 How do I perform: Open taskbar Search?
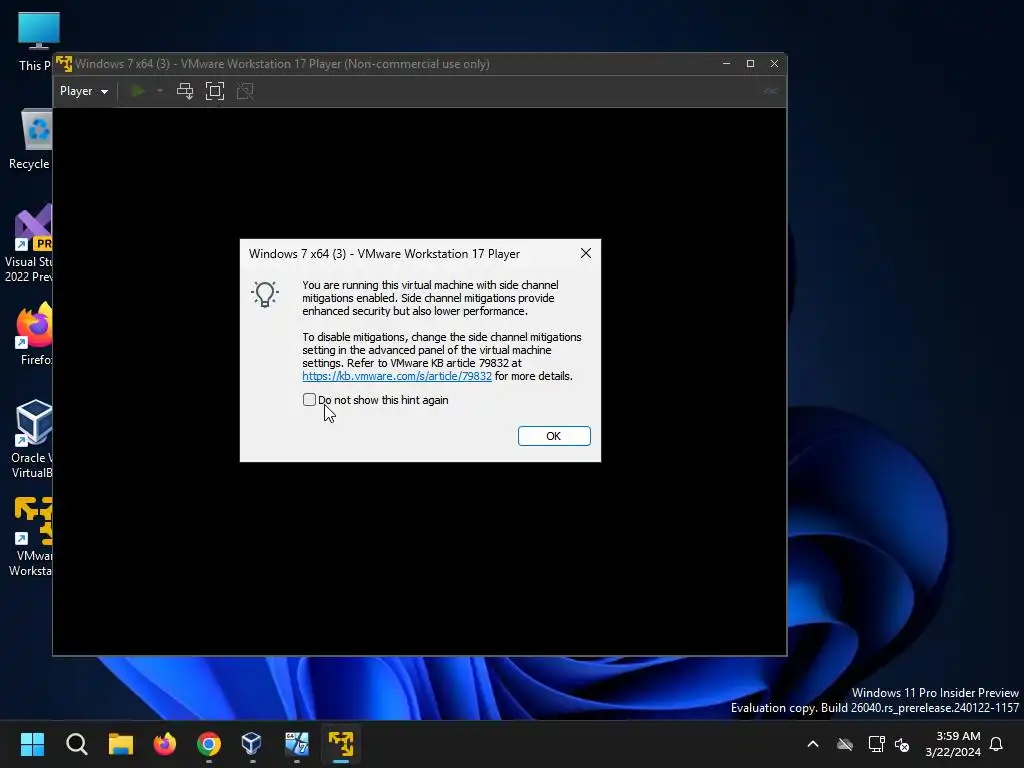76,744
